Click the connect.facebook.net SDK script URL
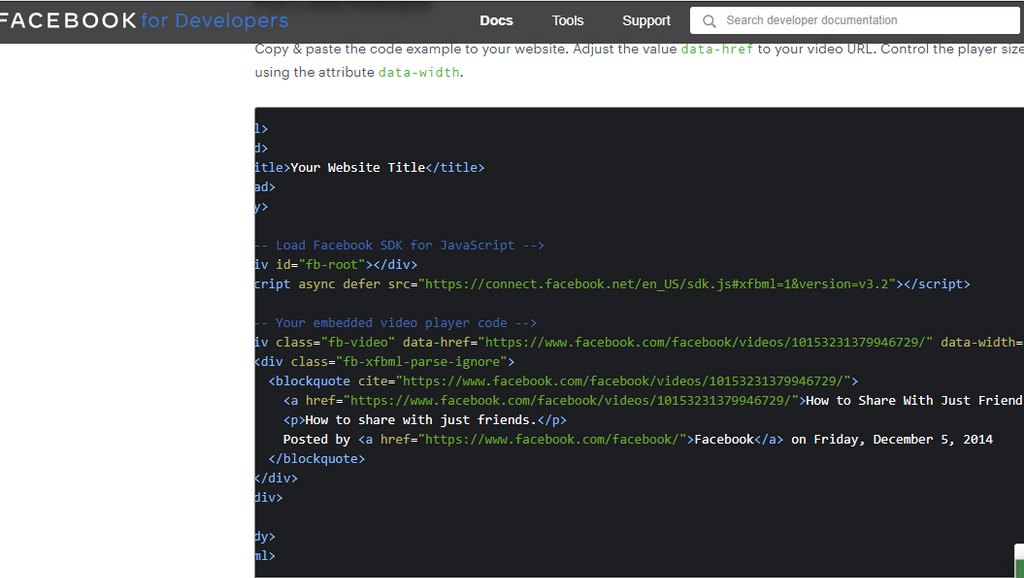1024x578 pixels. pos(657,284)
